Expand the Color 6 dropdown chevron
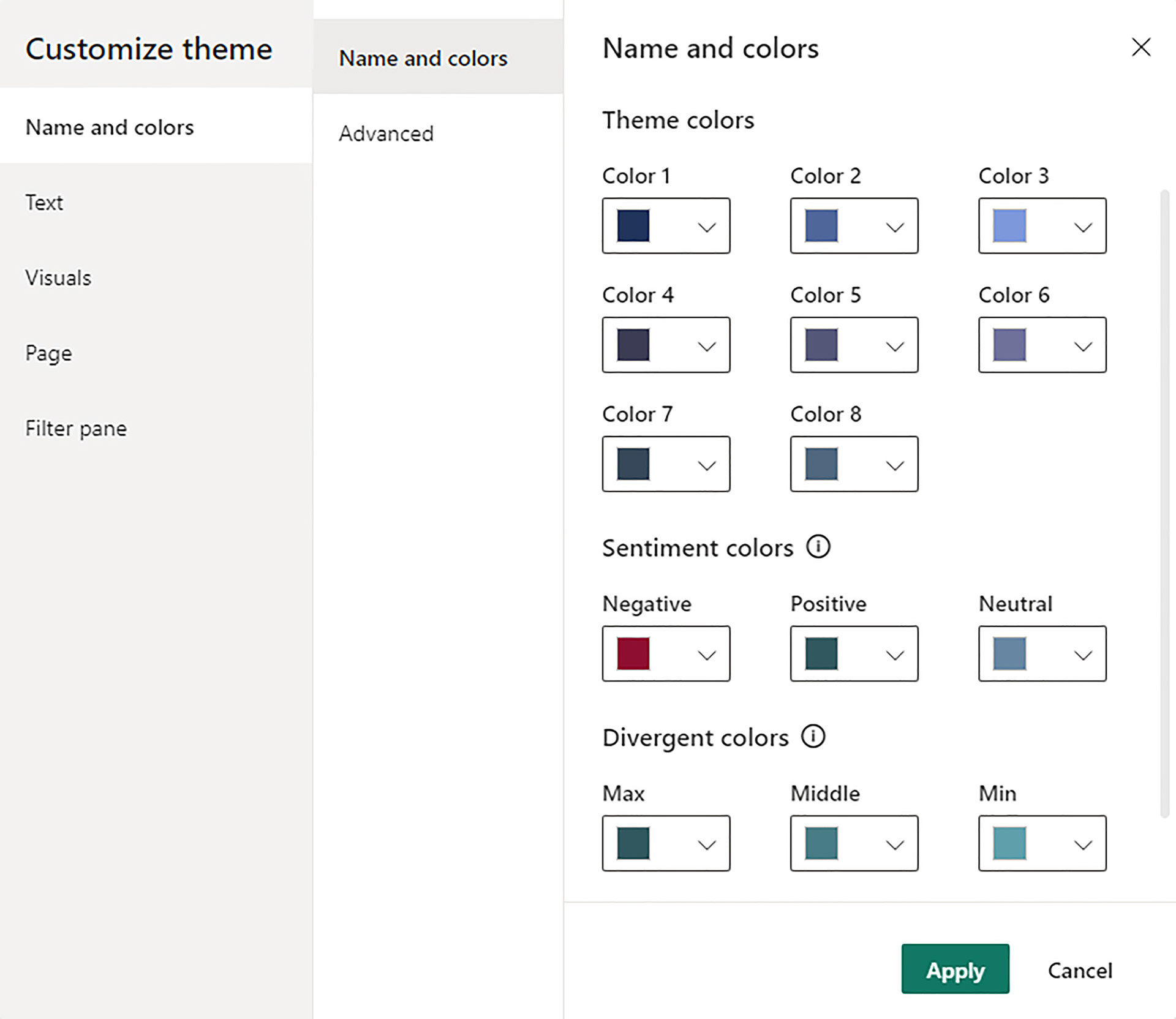 click(1083, 347)
